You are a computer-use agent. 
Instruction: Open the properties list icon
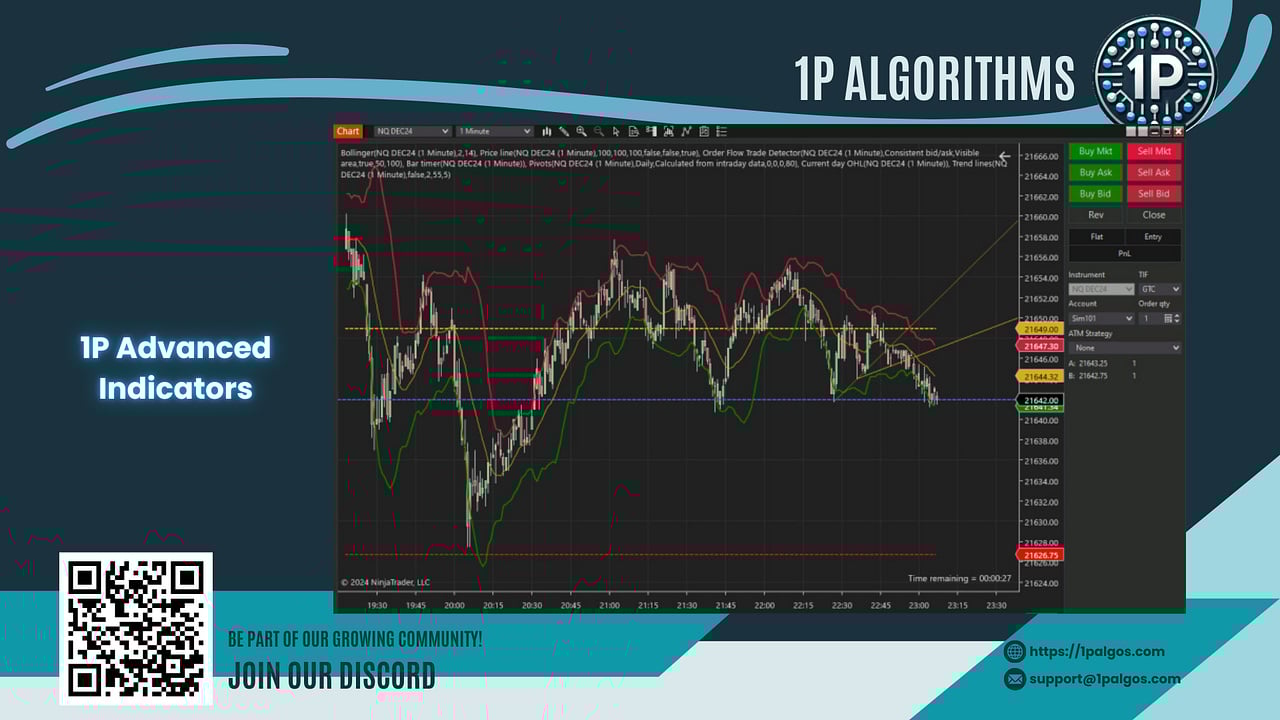click(x=721, y=131)
